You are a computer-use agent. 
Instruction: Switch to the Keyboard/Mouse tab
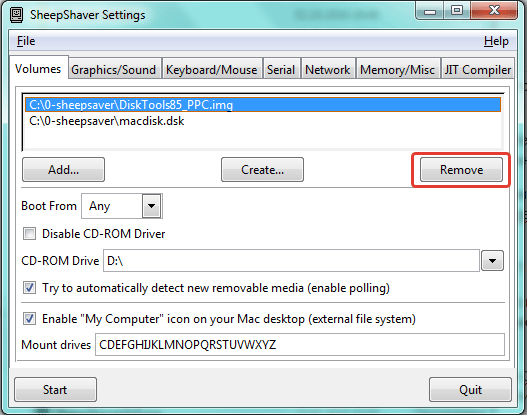(x=212, y=70)
